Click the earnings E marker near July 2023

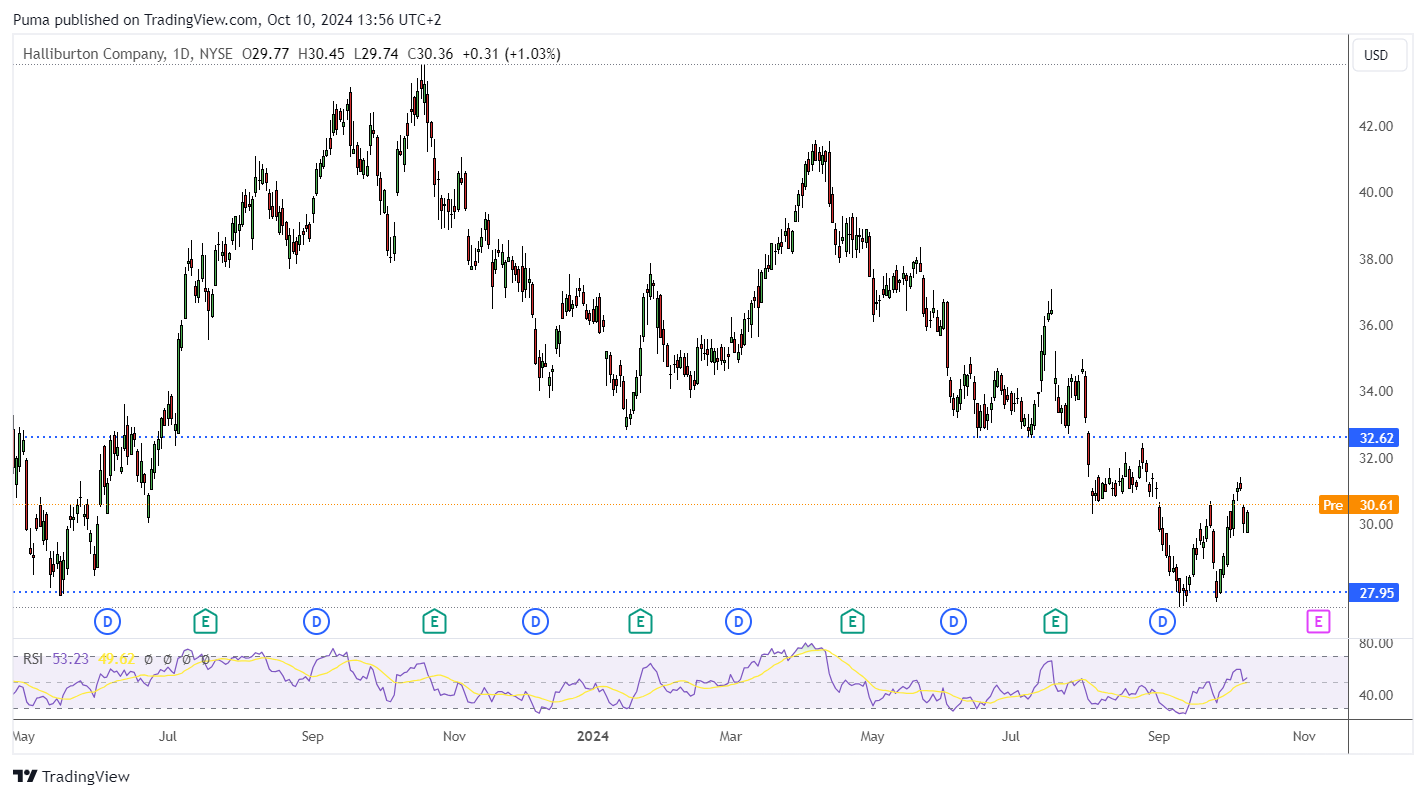(x=205, y=622)
